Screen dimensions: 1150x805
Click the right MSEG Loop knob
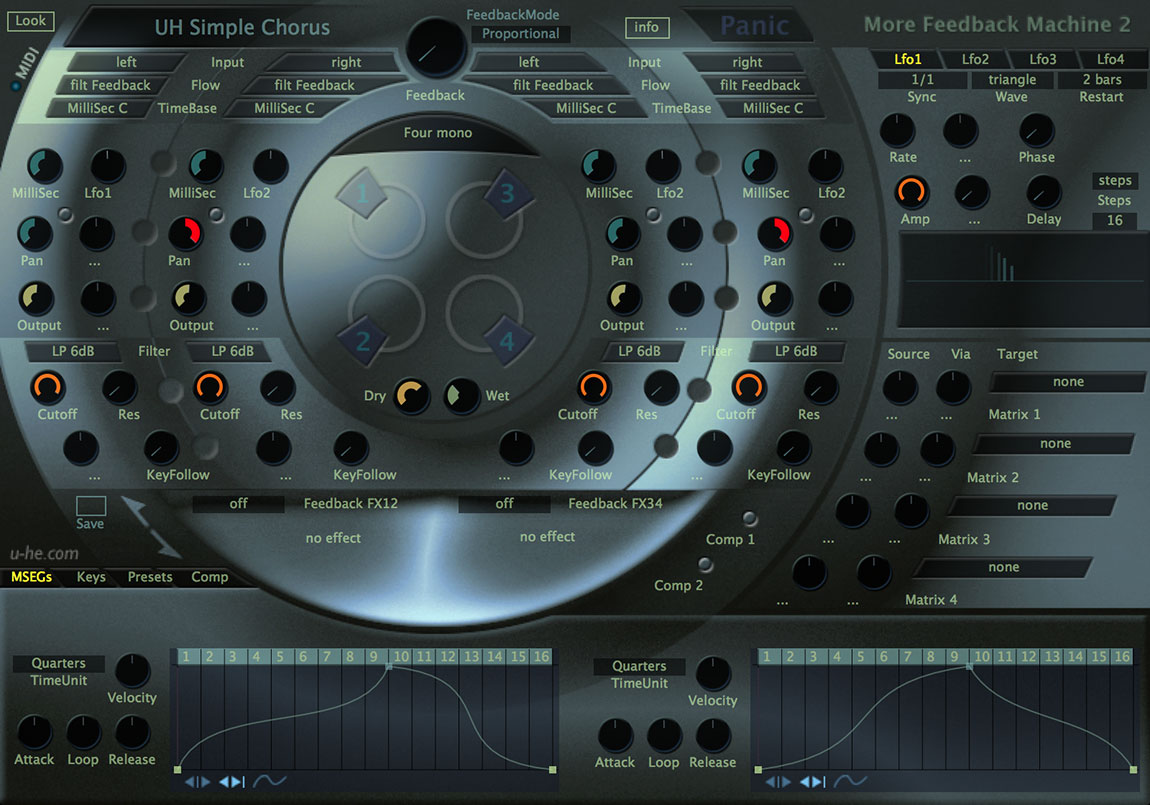click(664, 735)
